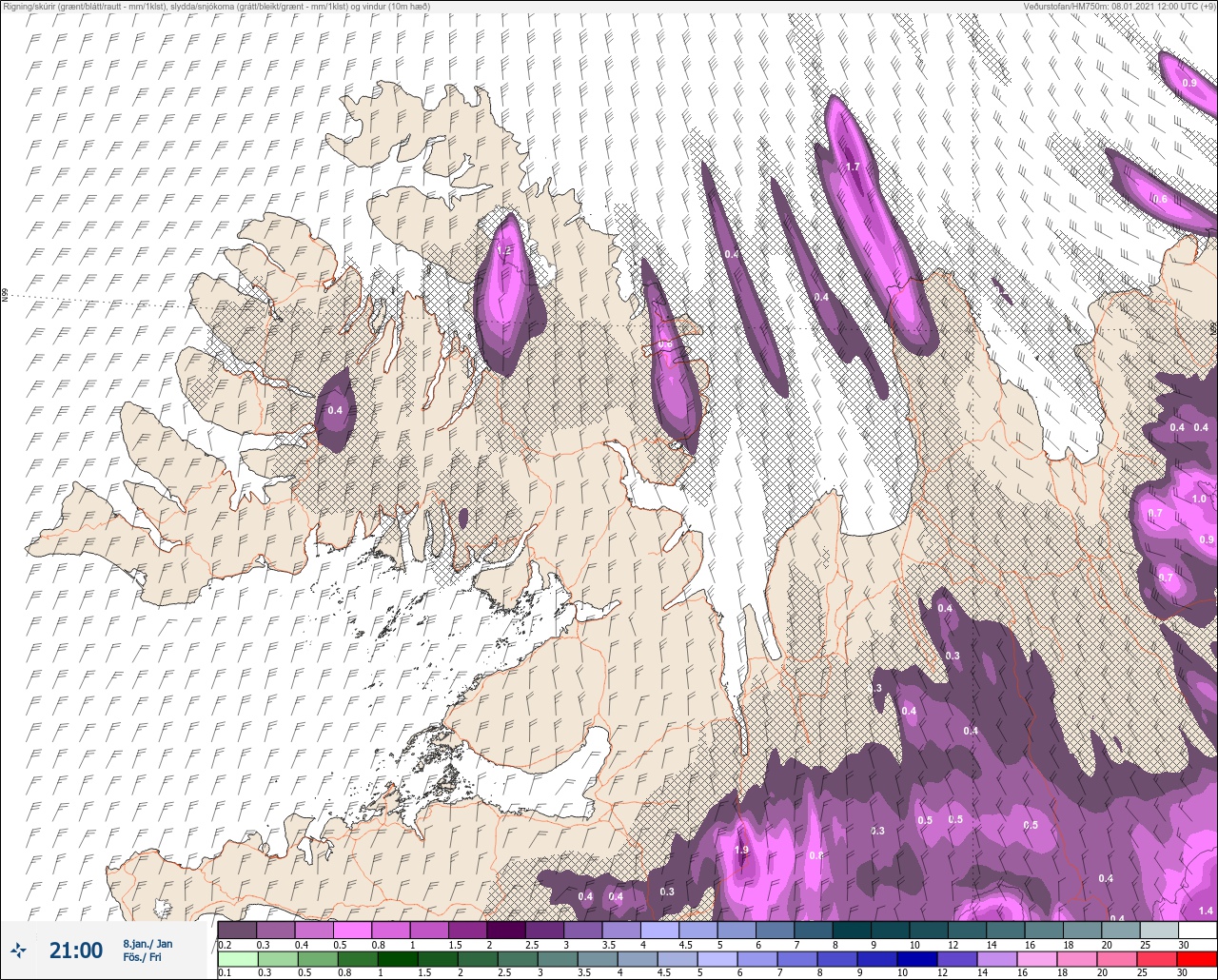Screen dimensions: 1218x980
Task: Click the '0.2' label under the upper legend
Action: tap(225, 944)
